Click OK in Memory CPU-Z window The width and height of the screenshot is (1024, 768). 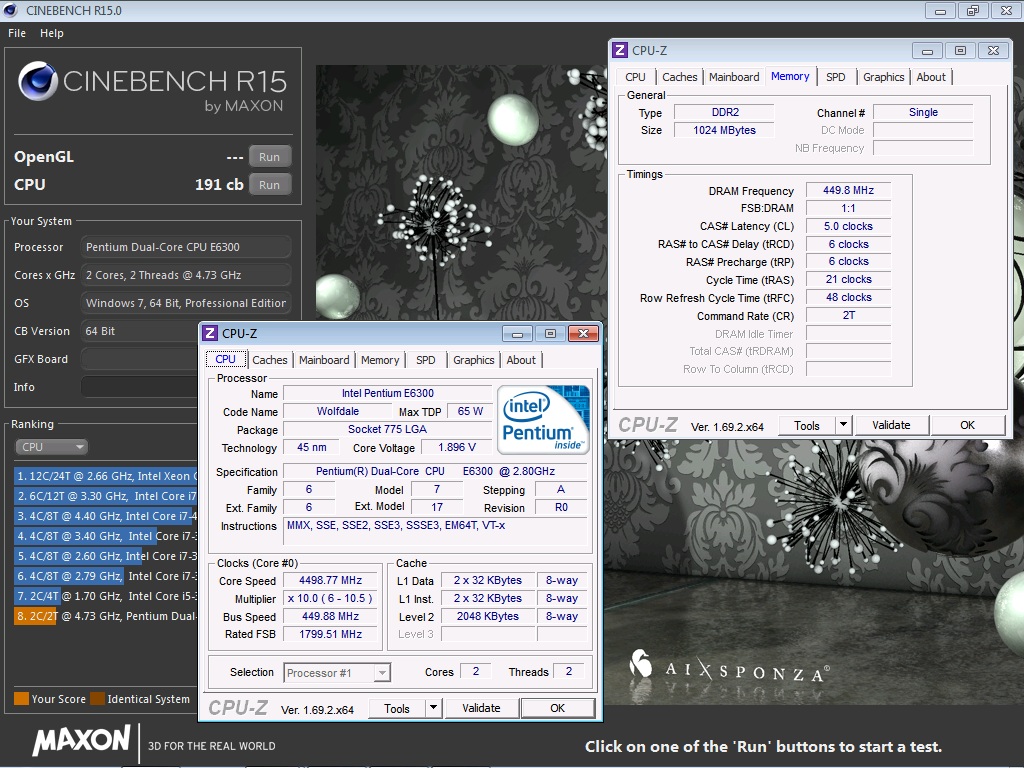point(968,426)
